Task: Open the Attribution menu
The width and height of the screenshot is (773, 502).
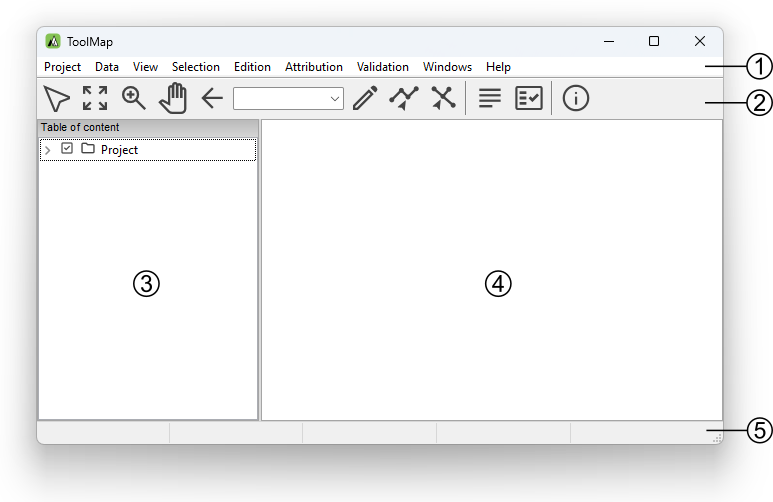Action: (x=314, y=67)
